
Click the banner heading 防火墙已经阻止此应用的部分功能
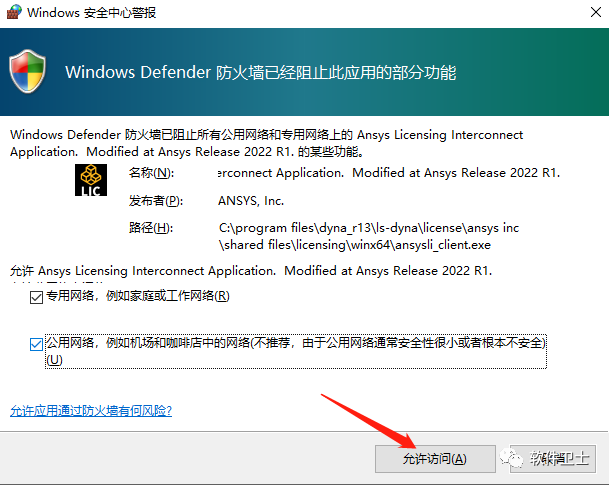pyautogui.click(x=261, y=72)
